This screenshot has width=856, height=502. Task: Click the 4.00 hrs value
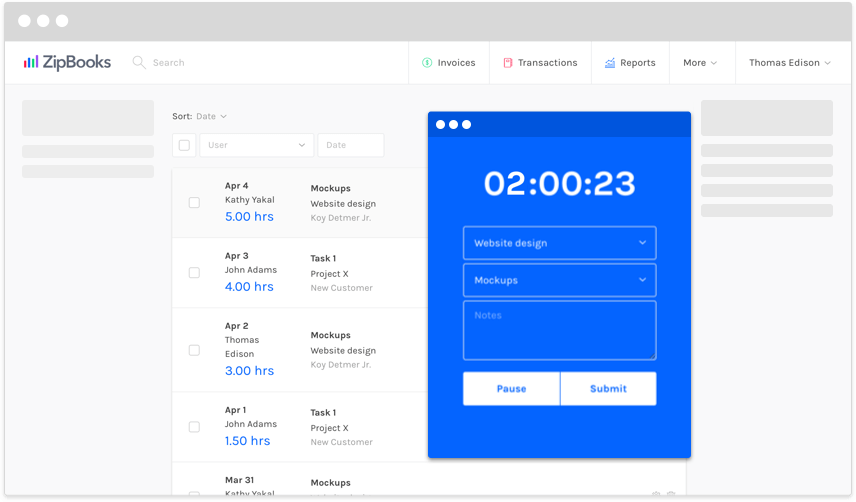click(249, 286)
